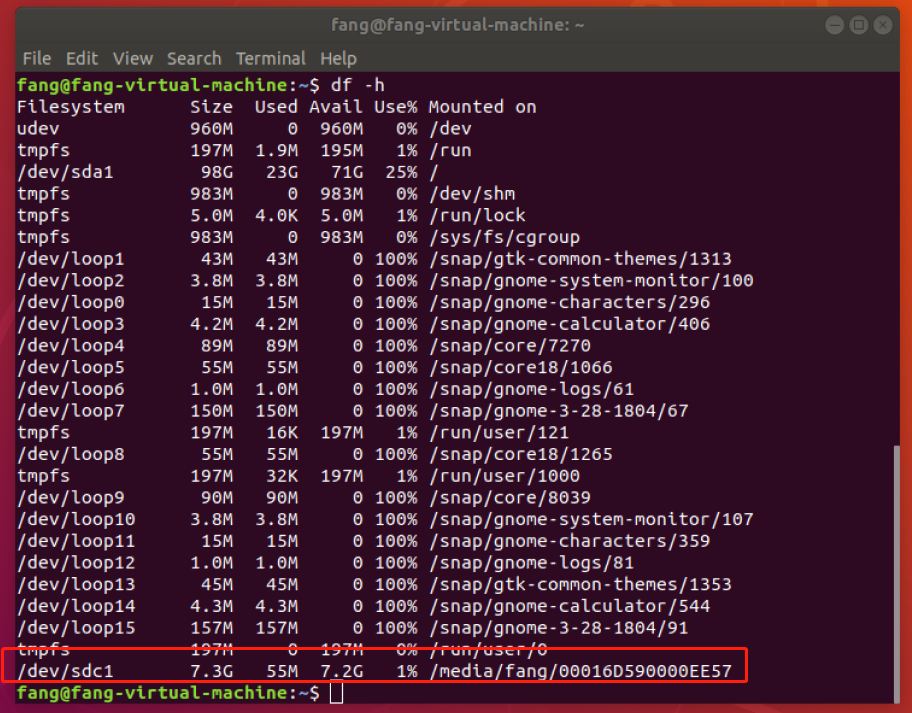Click the '/dev/loop15' filesystem entry
This screenshot has width=912, height=713.
click(76, 628)
